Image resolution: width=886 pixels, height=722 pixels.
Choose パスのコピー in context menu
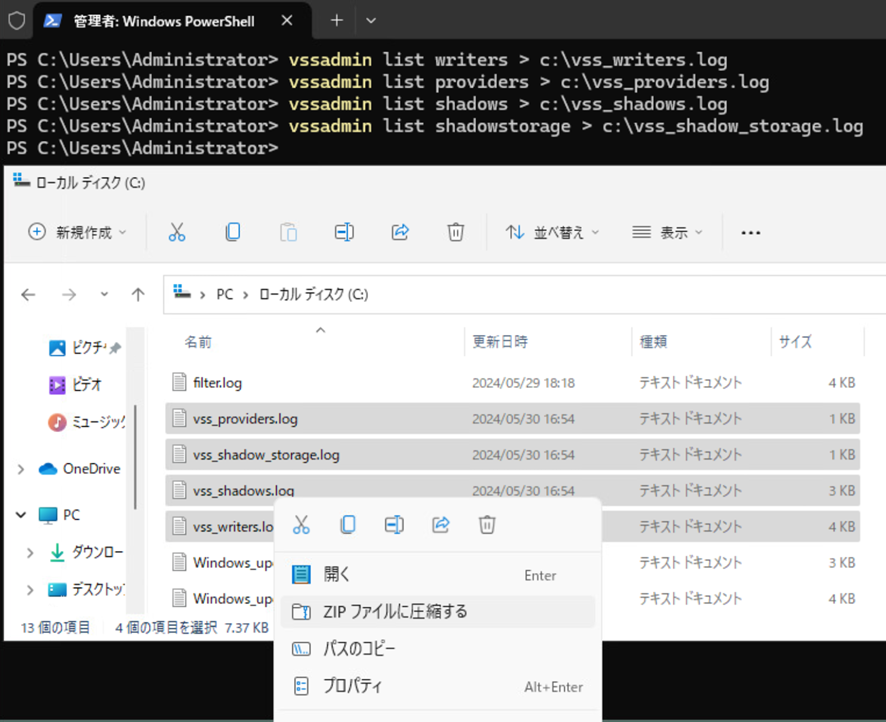[438, 649]
